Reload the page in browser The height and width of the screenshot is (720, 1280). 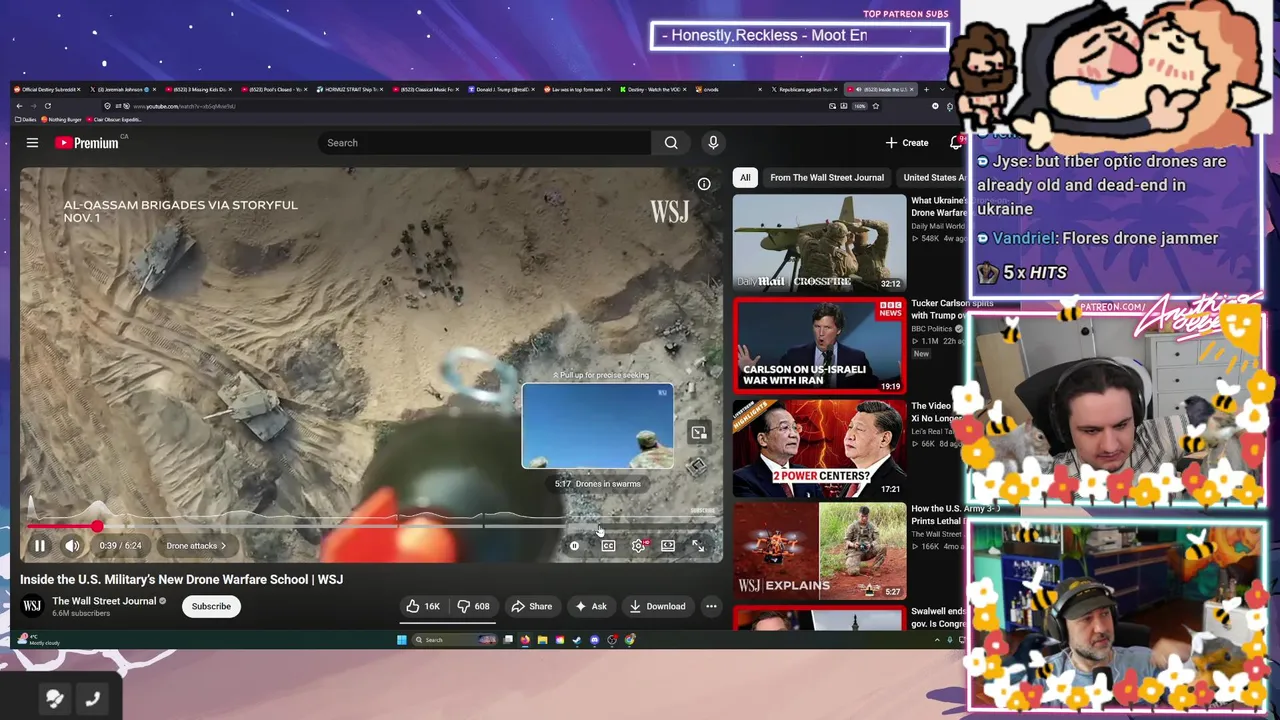(47, 106)
